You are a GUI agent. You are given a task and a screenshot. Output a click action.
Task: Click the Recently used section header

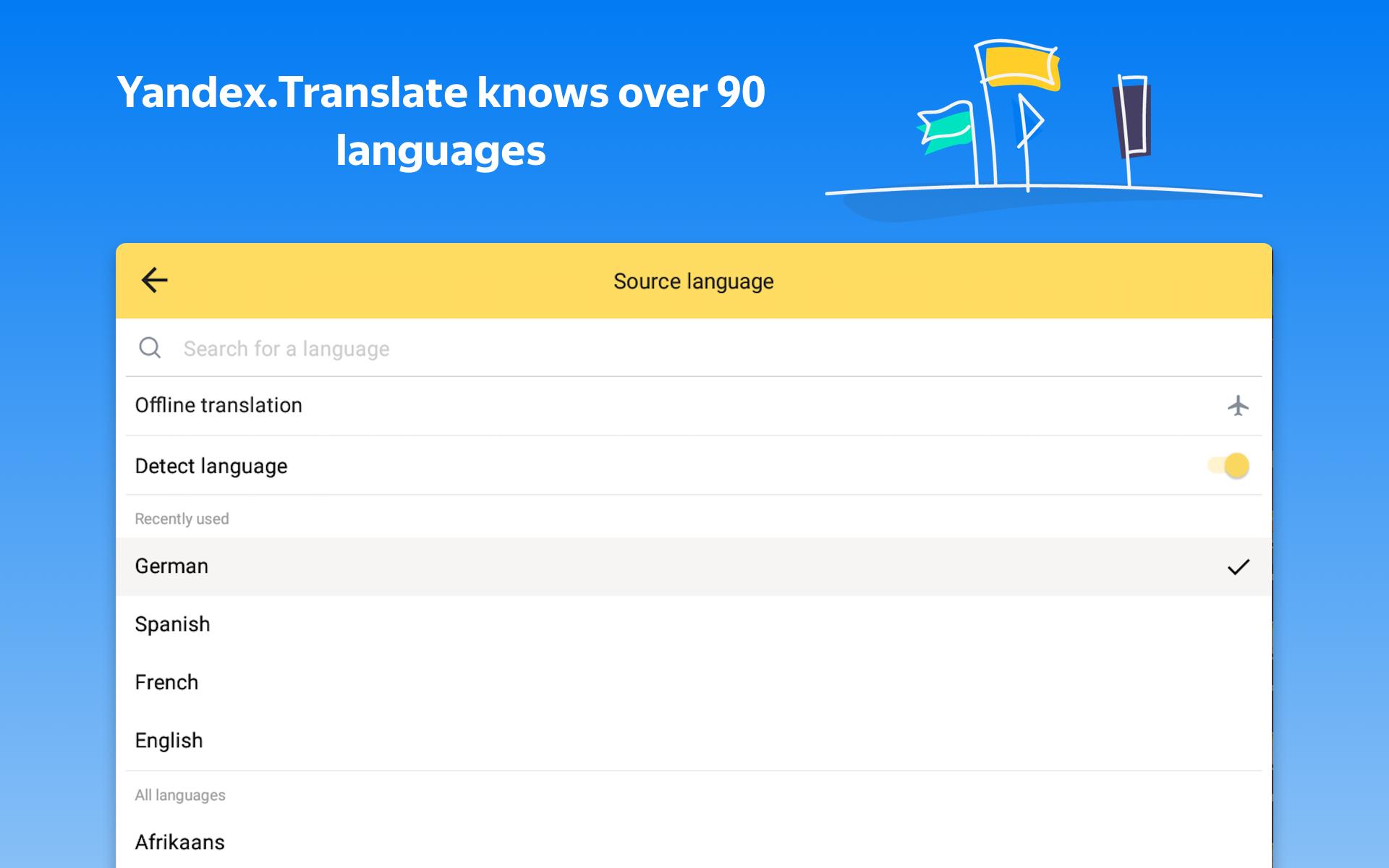182,518
